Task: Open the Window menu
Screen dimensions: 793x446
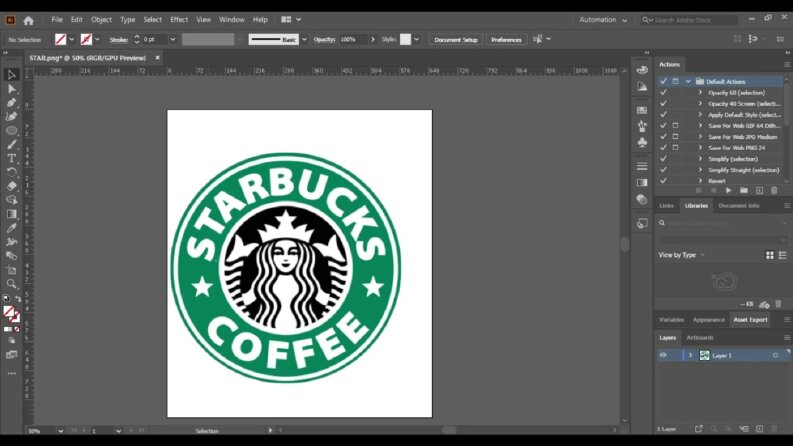Action: click(232, 20)
